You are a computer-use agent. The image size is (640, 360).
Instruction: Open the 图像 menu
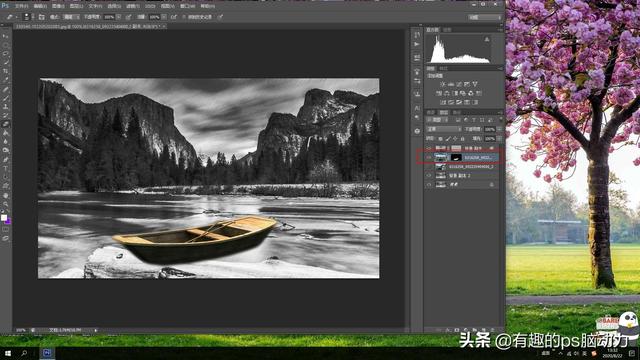(x=58, y=6)
